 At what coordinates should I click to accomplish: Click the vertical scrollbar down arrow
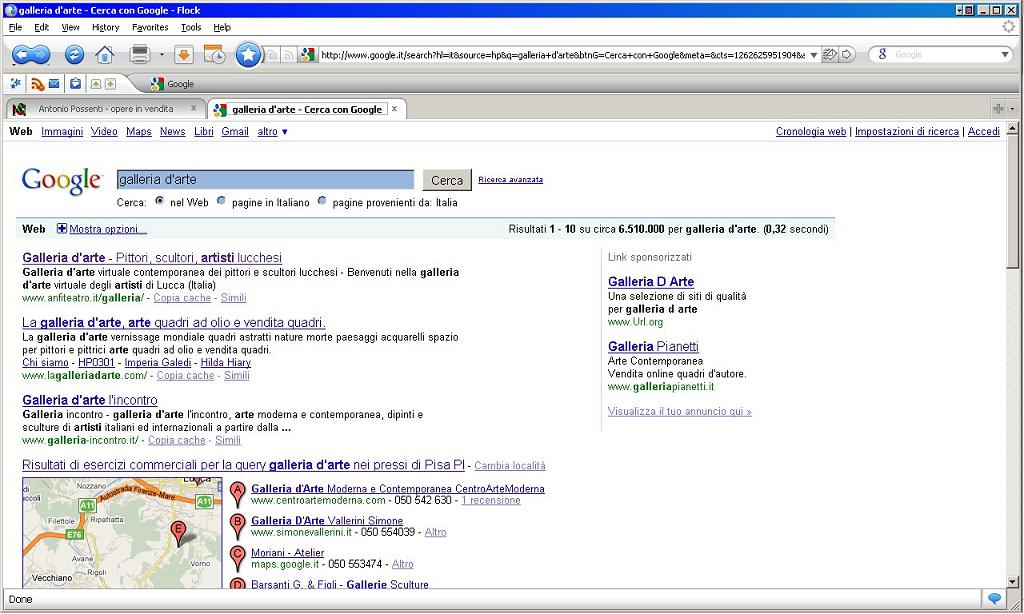point(1012,582)
